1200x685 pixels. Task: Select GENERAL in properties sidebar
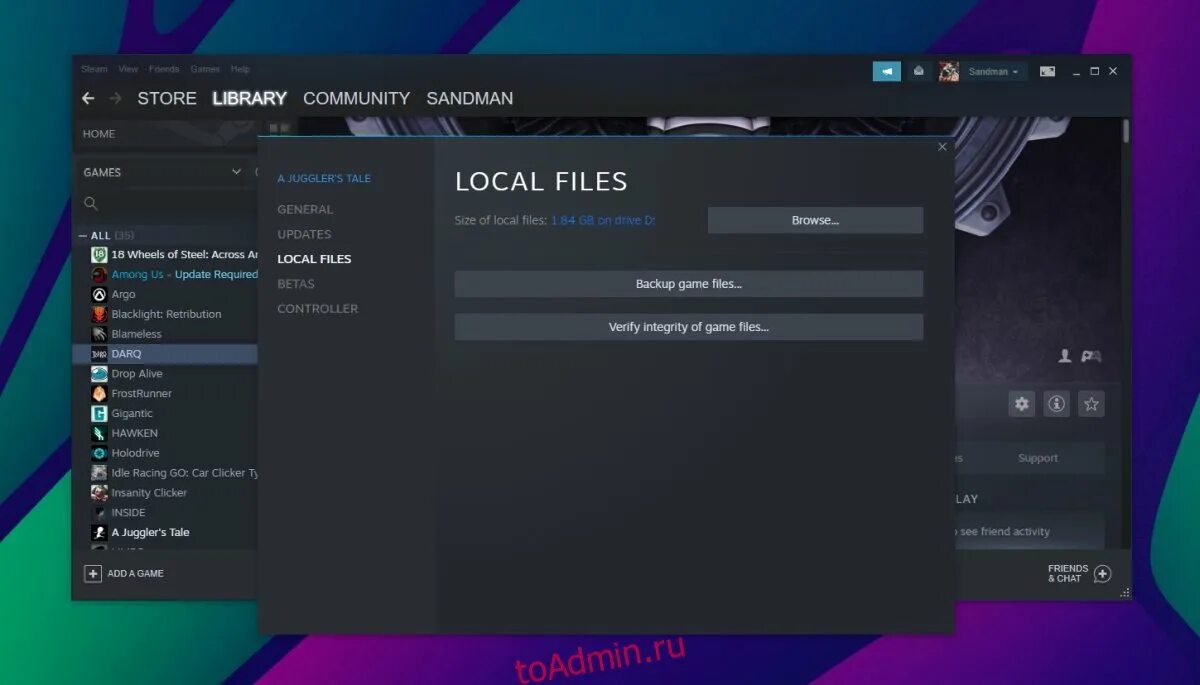305,209
